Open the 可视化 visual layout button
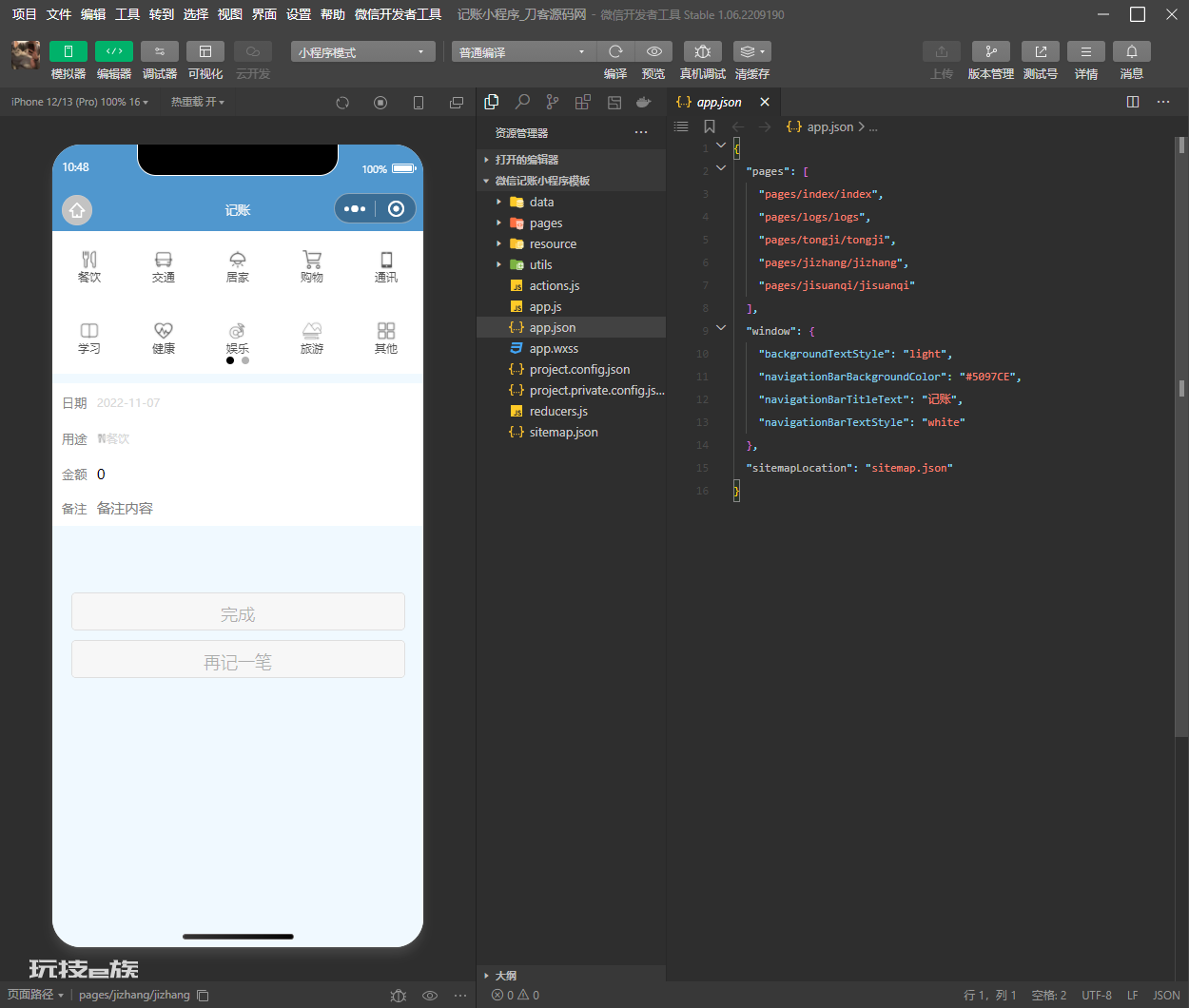Image resolution: width=1189 pixels, height=1008 pixels. click(205, 51)
